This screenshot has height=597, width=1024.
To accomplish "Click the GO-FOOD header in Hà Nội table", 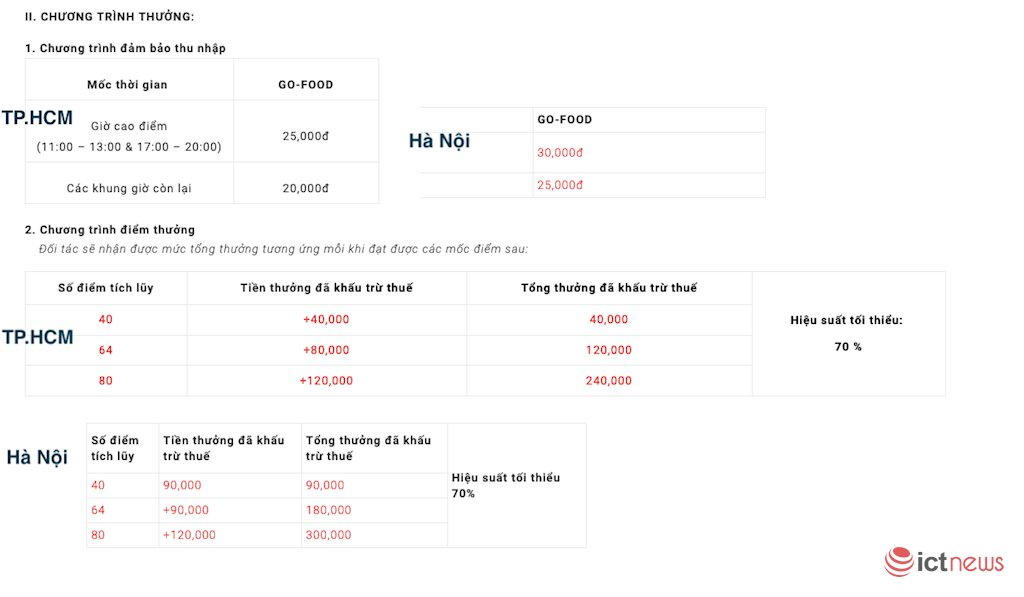I will [564, 119].
